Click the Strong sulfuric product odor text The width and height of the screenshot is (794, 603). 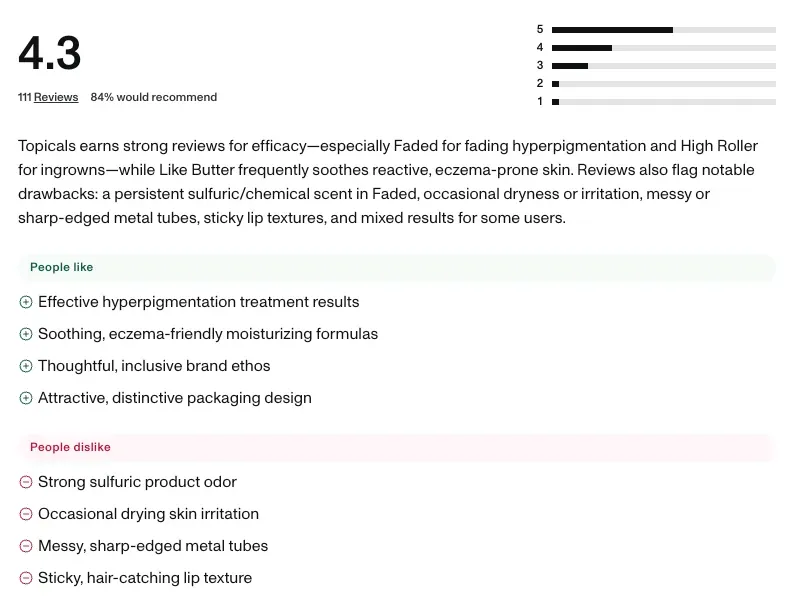[x=137, y=482]
